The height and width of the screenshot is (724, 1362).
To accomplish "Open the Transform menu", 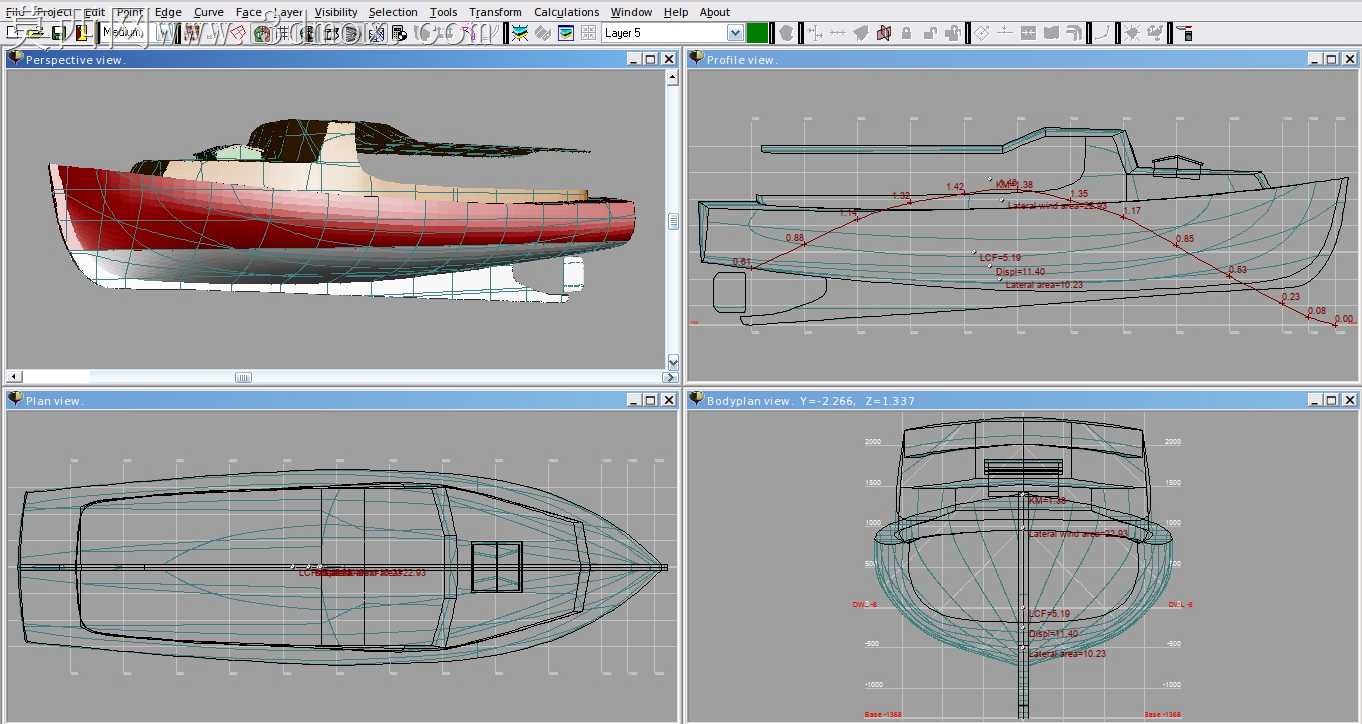I will pyautogui.click(x=495, y=12).
